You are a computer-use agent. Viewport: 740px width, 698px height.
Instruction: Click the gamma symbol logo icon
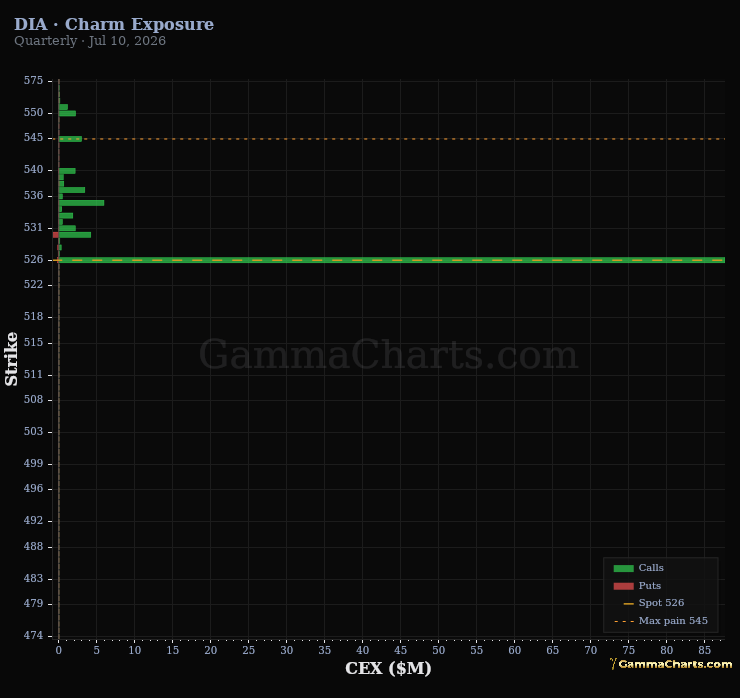coord(613,664)
